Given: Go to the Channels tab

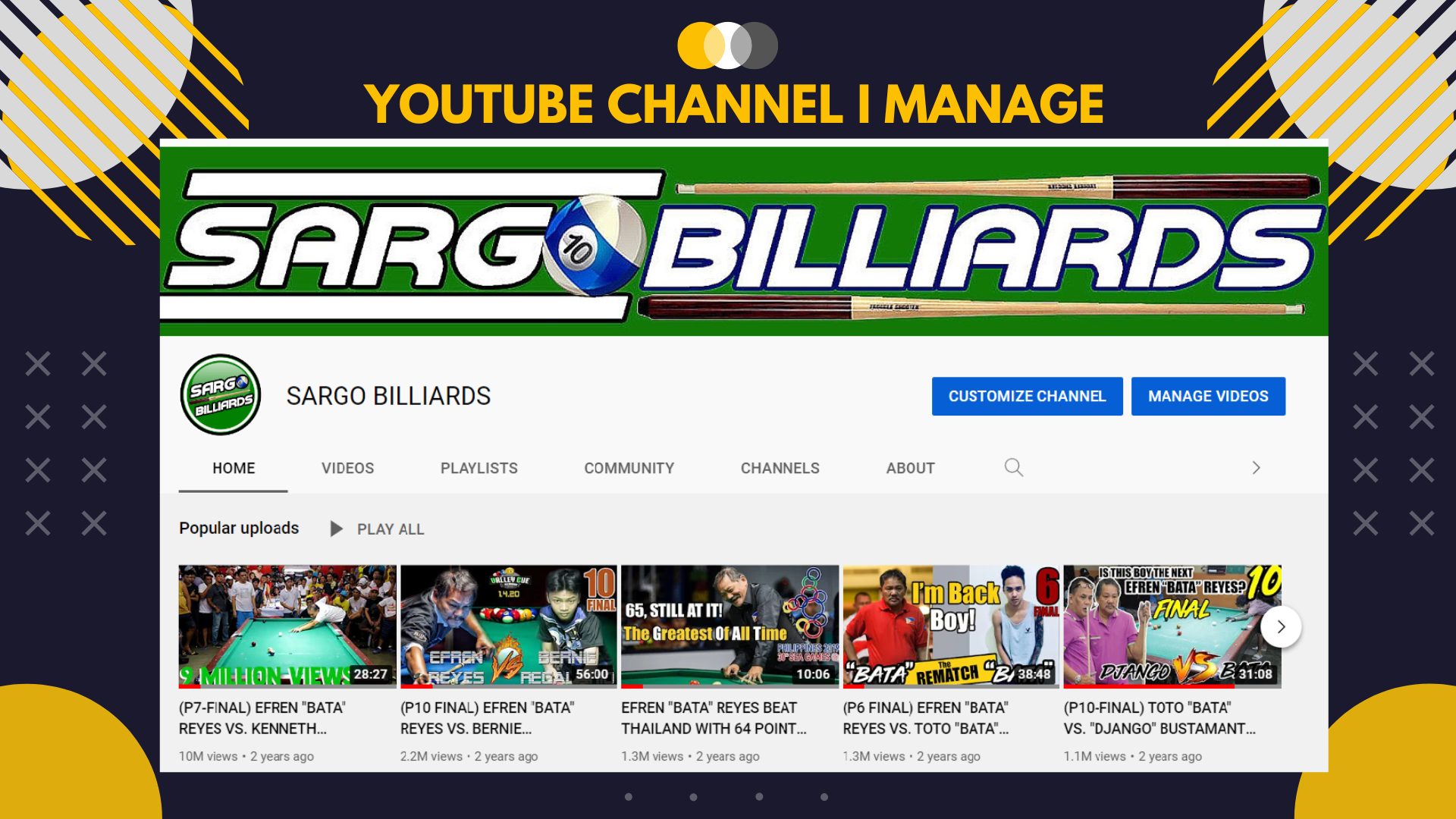Looking at the screenshot, I should tap(780, 468).
